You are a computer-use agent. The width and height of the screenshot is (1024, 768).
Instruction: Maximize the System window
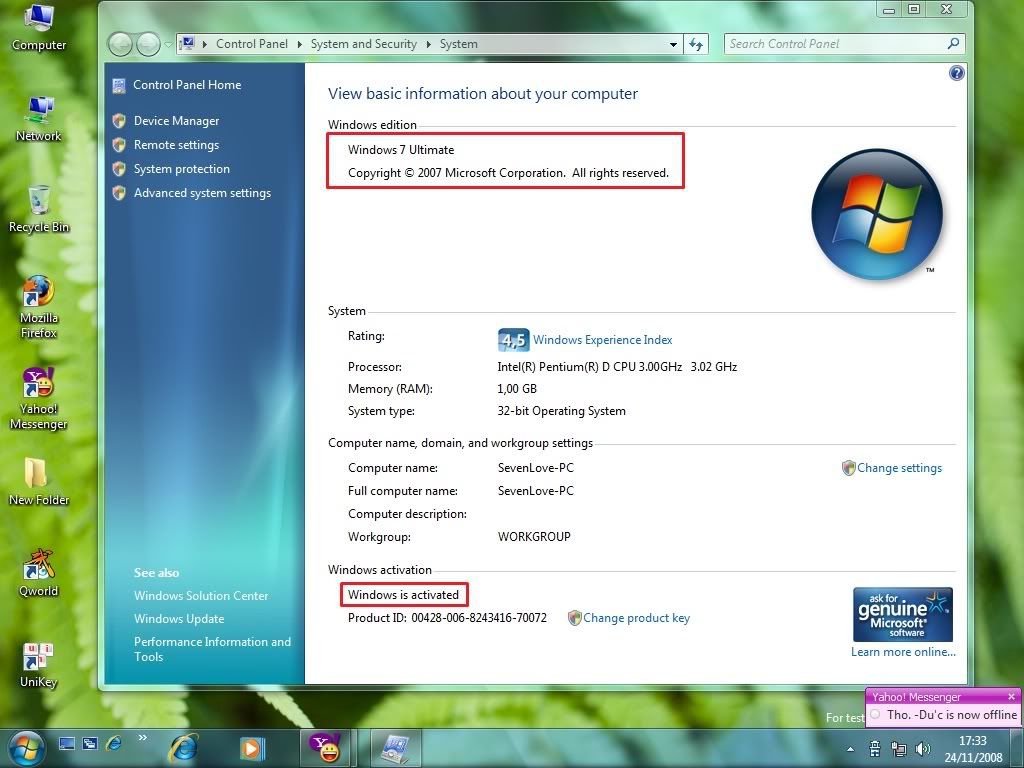914,9
